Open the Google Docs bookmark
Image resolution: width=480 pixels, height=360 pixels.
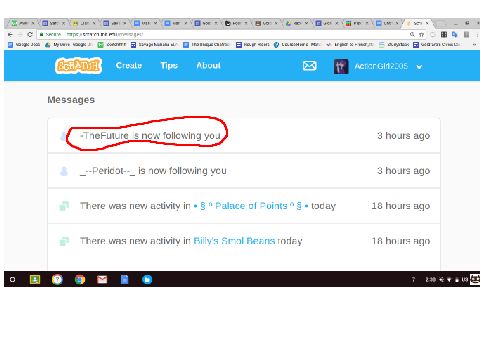pyautogui.click(x=24, y=45)
